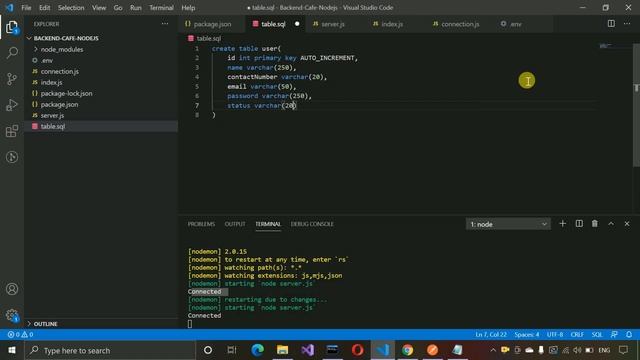Viewport: 640px width, 360px height.
Task: Open notifications bell in status bar
Action: [629, 335]
